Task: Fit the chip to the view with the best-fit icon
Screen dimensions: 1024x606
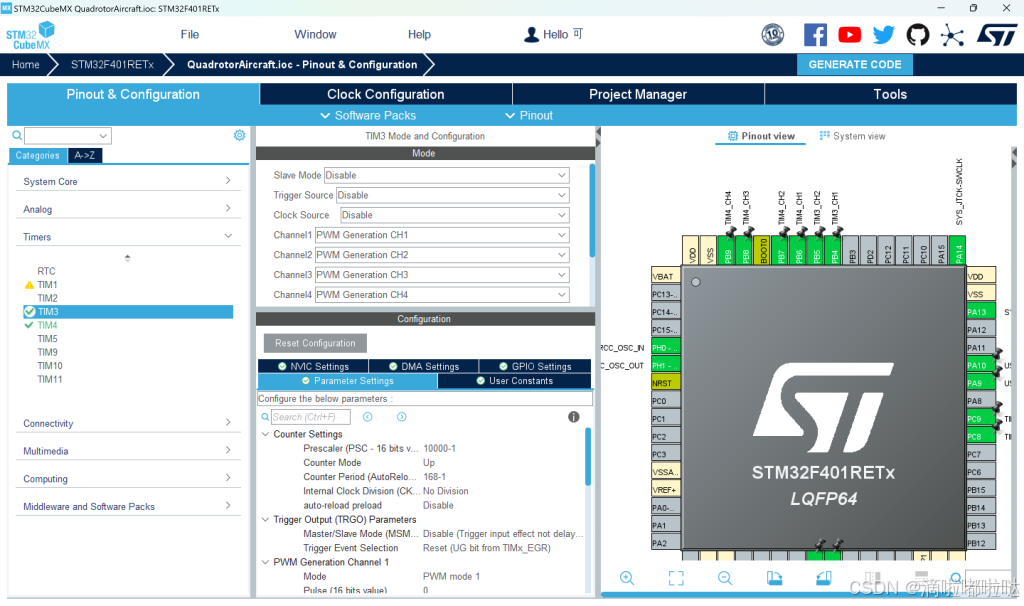Action: (676, 578)
